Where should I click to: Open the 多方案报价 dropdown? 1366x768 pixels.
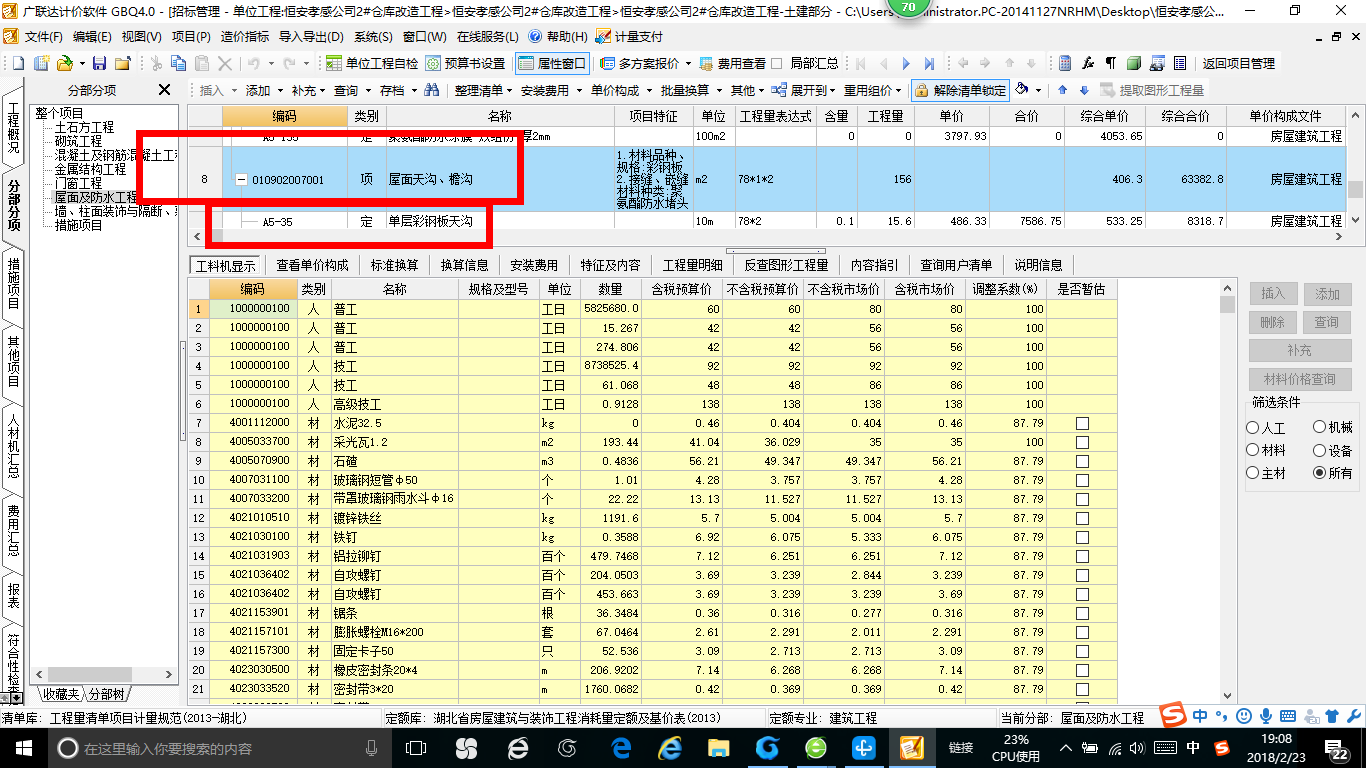646,63
